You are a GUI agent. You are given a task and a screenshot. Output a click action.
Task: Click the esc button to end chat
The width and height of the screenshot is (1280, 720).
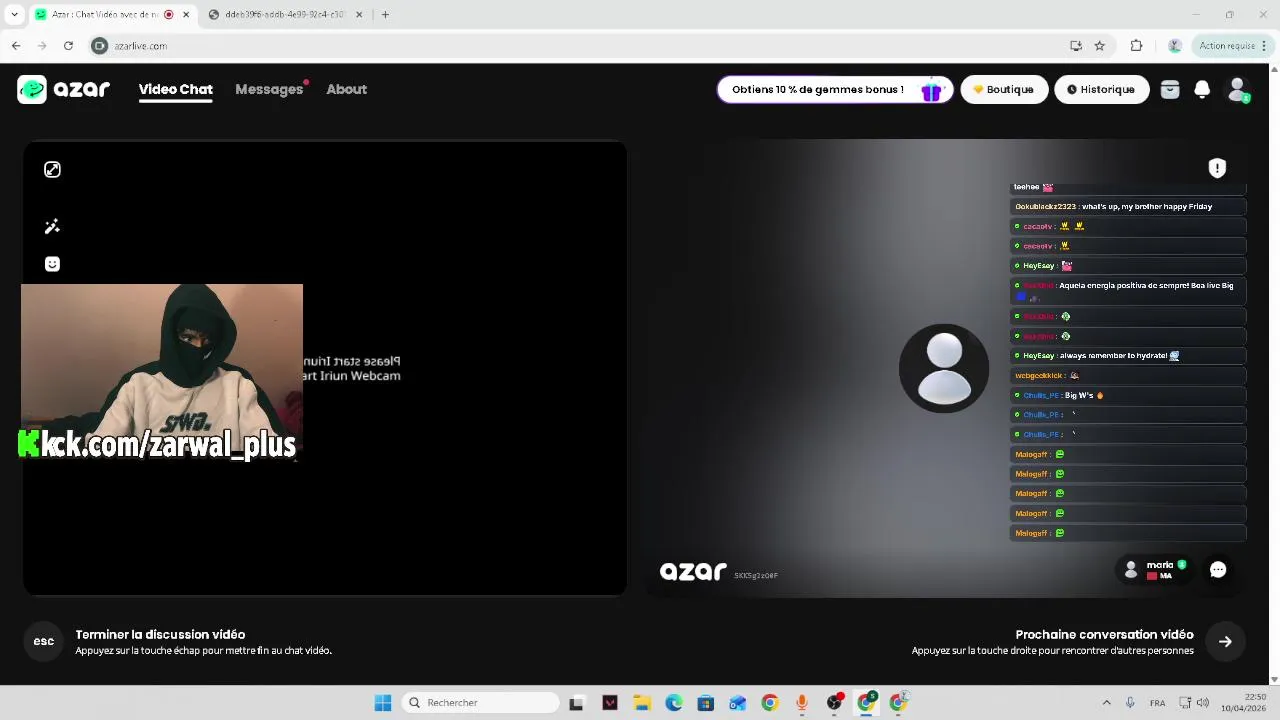pyautogui.click(x=43, y=641)
